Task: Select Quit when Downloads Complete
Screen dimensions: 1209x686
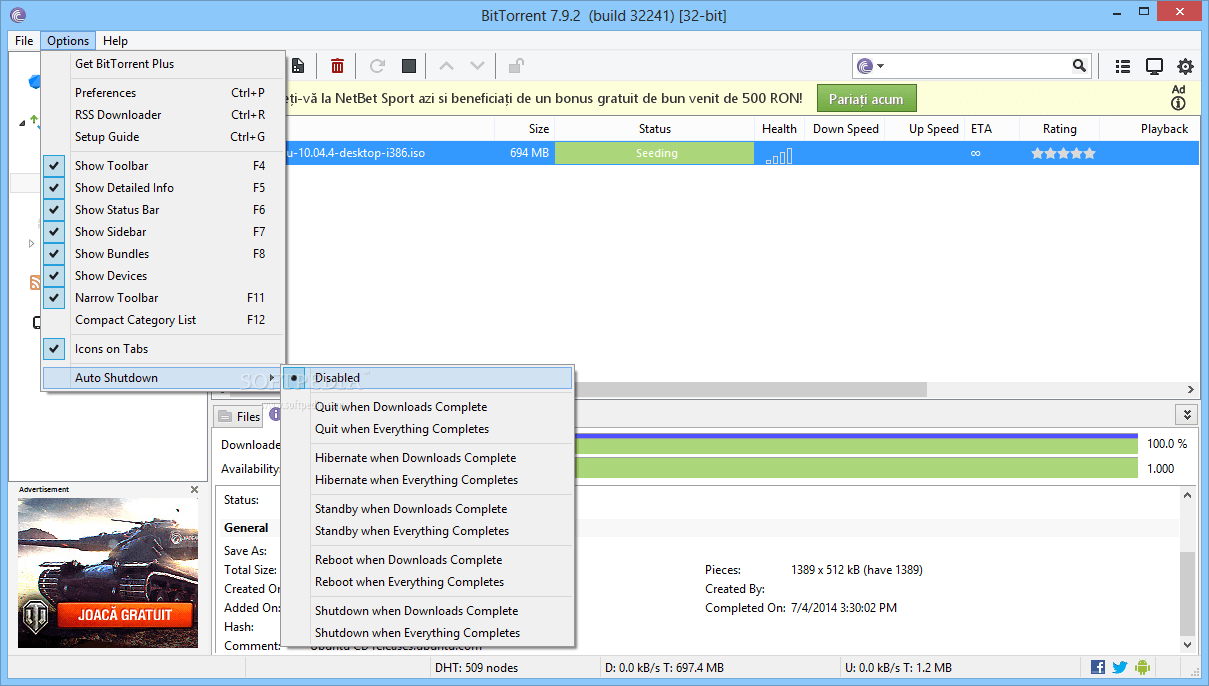Action: [x=428, y=407]
